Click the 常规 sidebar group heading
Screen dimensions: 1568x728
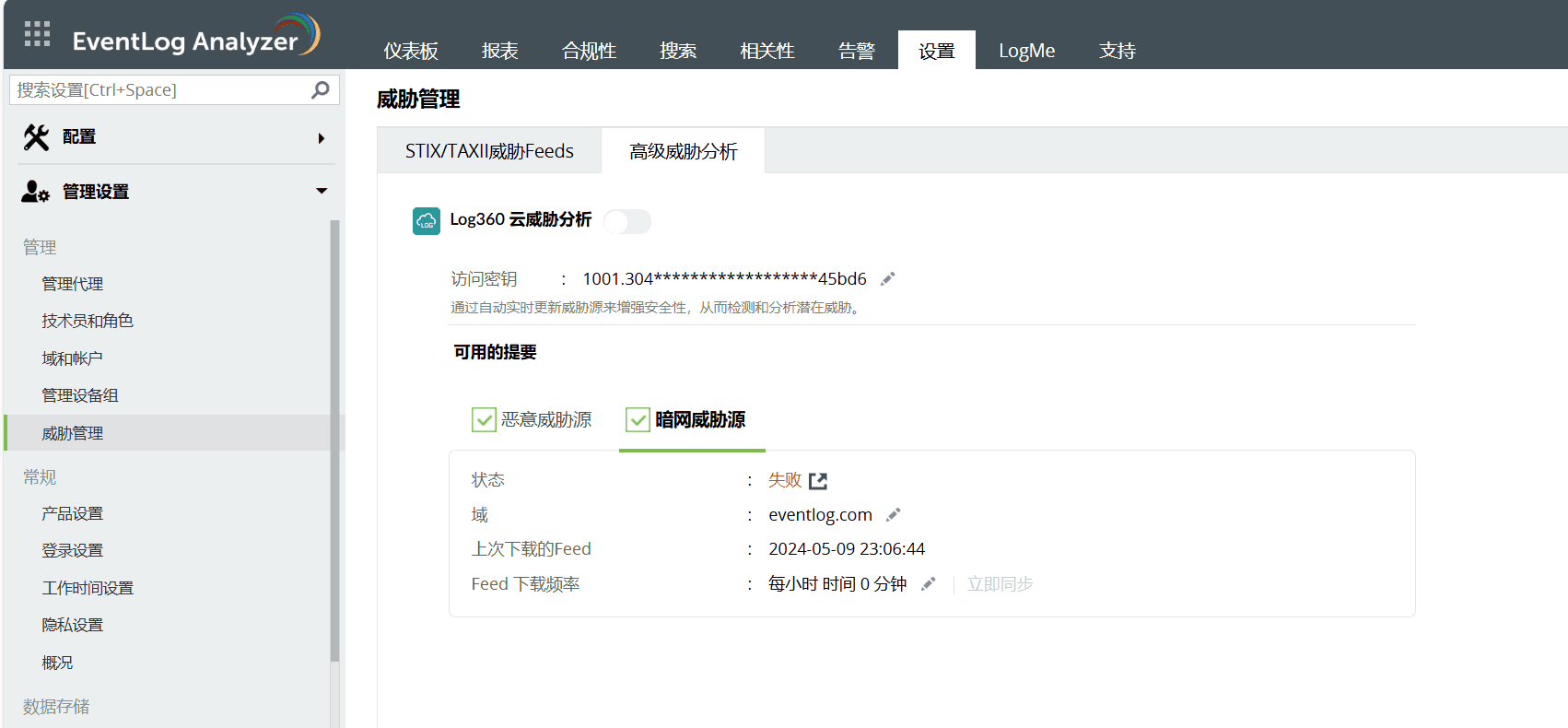pyautogui.click(x=40, y=477)
